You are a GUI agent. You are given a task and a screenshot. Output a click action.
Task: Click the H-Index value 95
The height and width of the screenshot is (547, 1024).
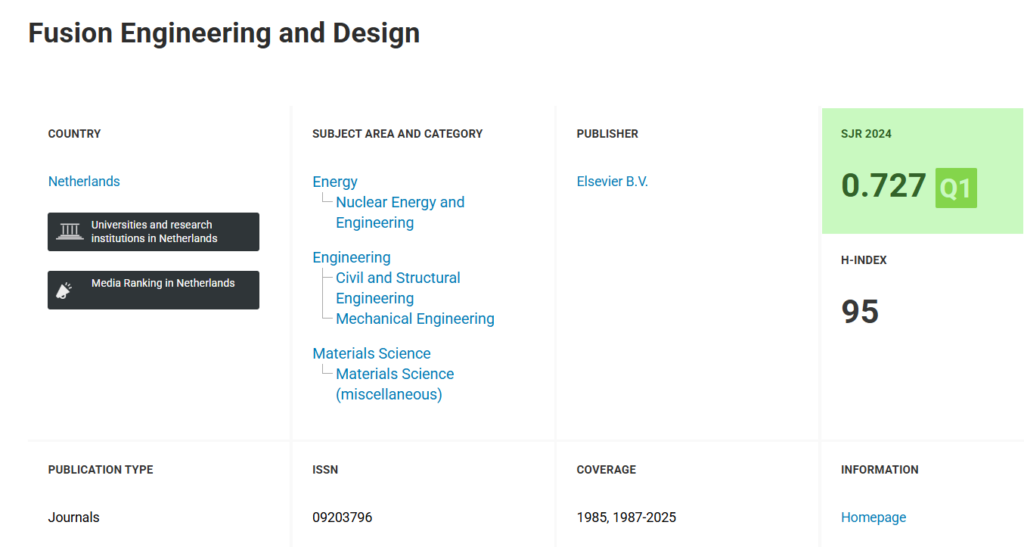pyautogui.click(x=860, y=312)
